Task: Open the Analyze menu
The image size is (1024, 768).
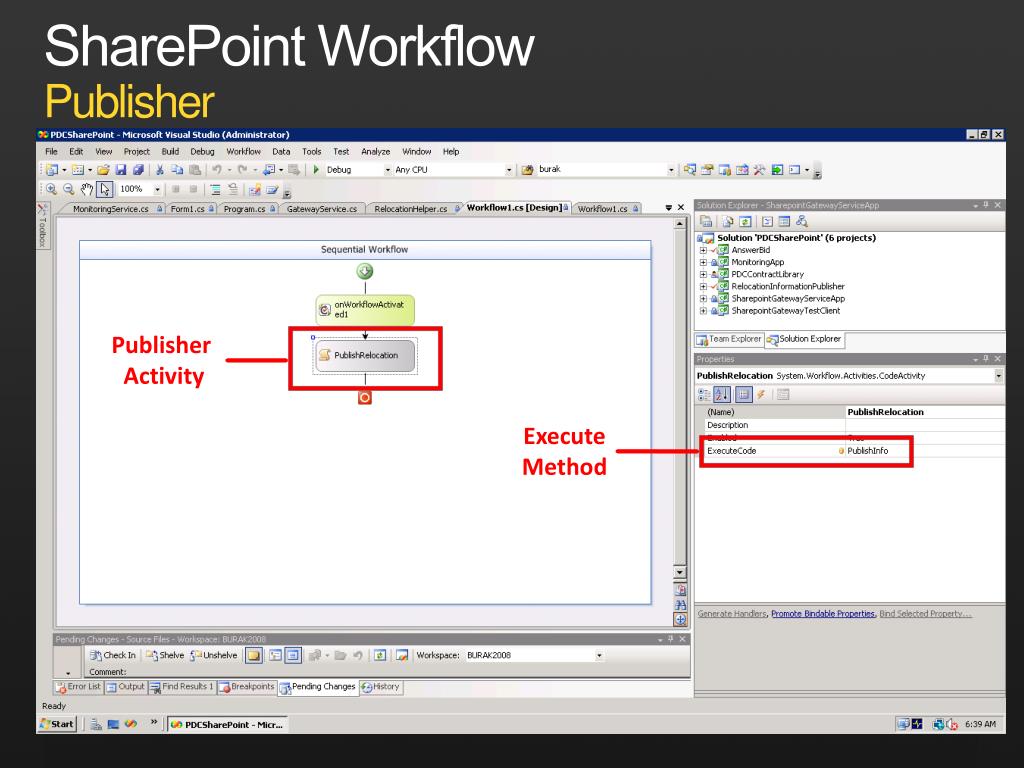Action: [376, 152]
